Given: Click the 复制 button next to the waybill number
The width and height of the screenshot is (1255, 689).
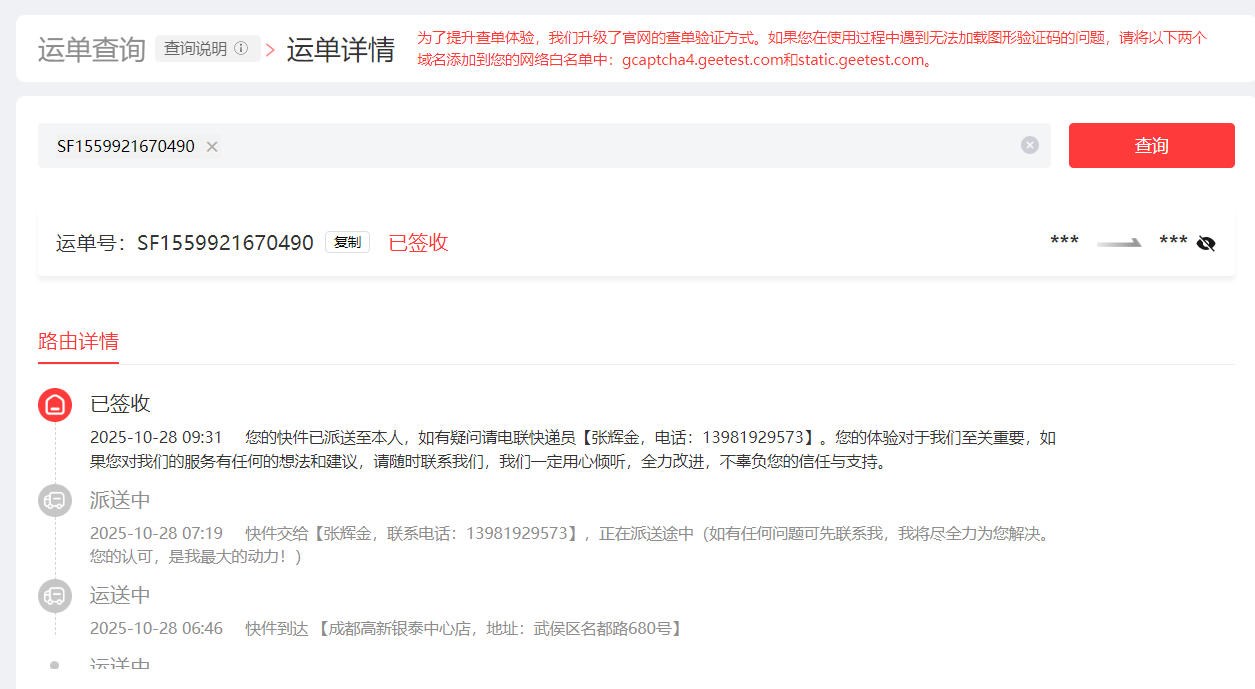Looking at the screenshot, I should [347, 242].
